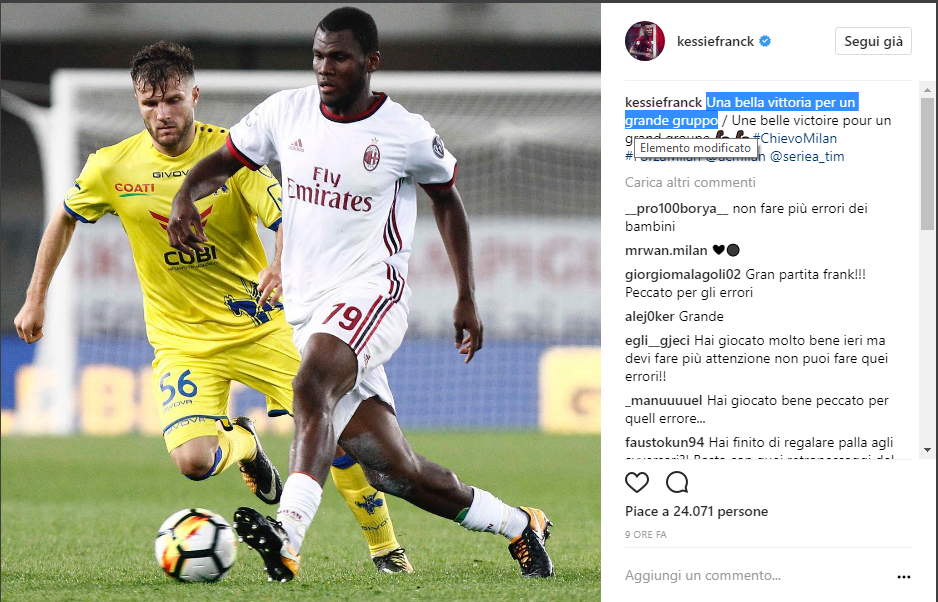Click kessiefranck's profile avatar

pyautogui.click(x=645, y=41)
